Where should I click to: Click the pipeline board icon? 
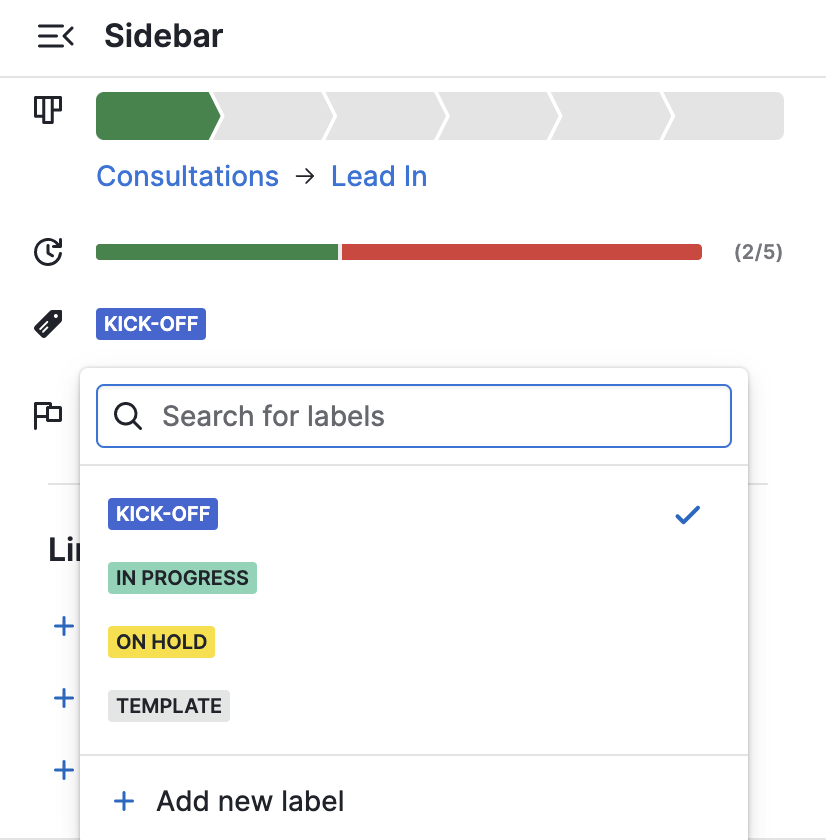point(48,111)
